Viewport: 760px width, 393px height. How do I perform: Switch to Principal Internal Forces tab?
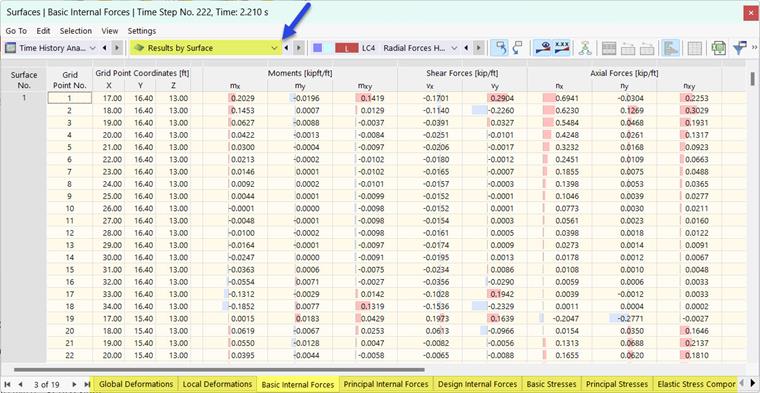tap(386, 384)
